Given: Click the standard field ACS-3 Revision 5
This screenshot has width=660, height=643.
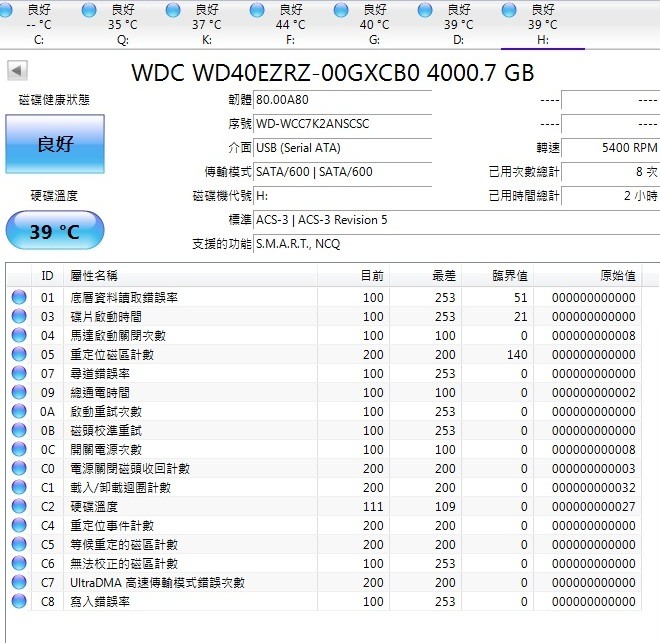Looking at the screenshot, I should point(457,220).
